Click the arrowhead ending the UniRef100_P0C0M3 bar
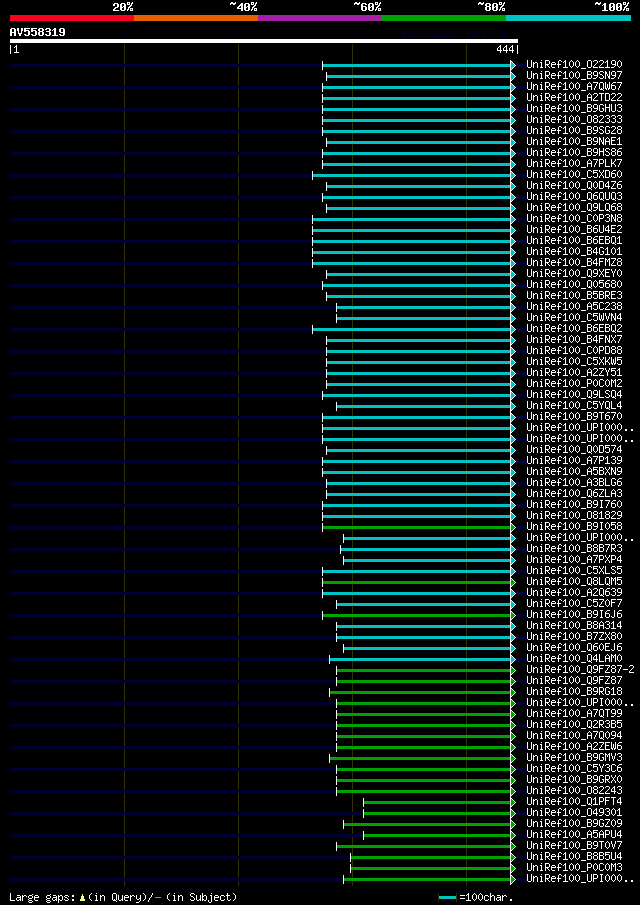 coord(512,869)
